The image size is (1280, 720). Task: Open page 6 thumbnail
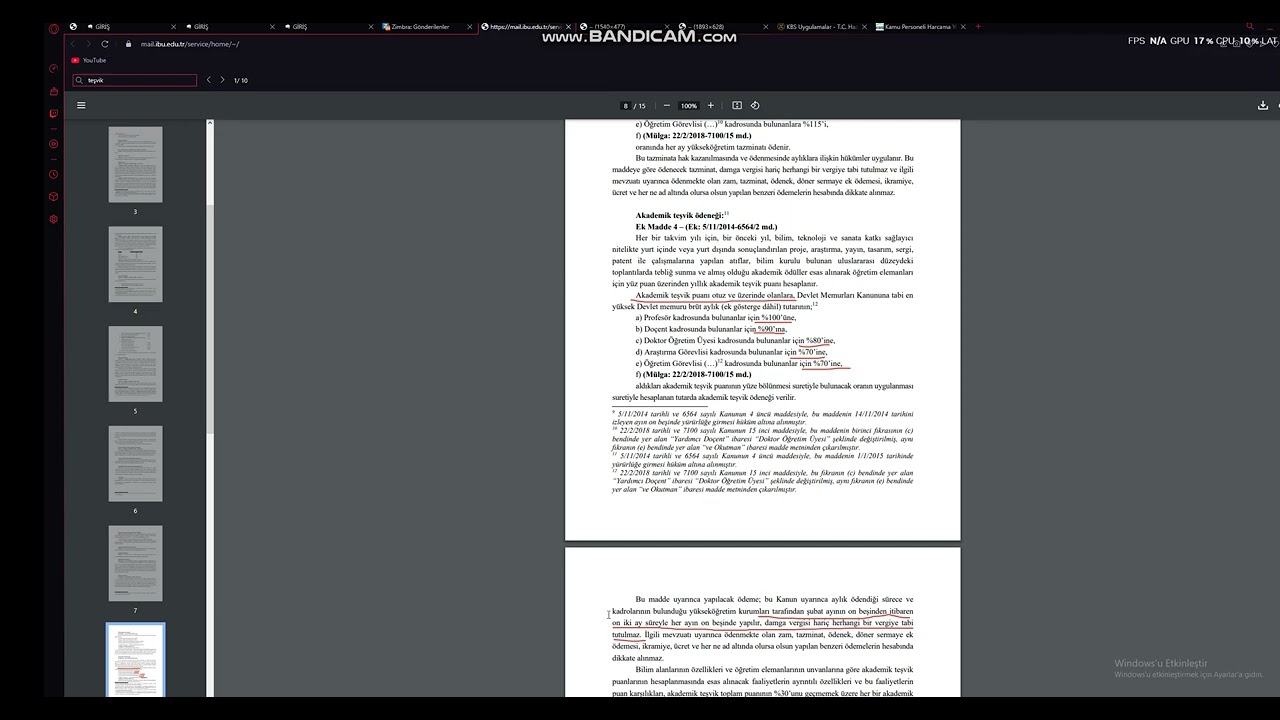(135, 464)
